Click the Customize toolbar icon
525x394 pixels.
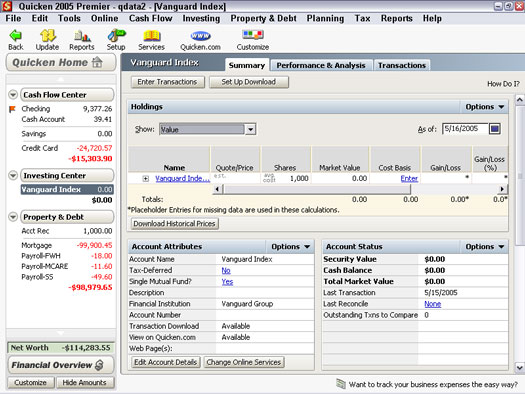pos(253,35)
